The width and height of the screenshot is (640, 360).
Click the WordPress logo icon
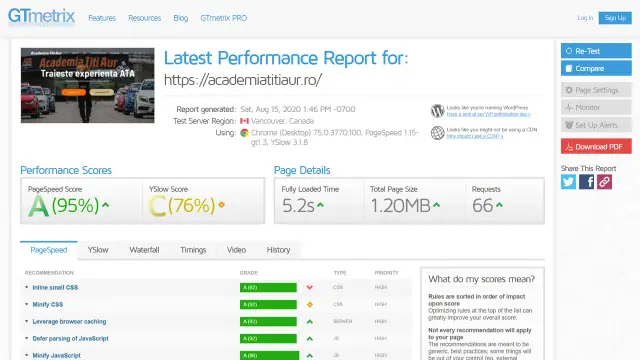pyautogui.click(x=437, y=111)
